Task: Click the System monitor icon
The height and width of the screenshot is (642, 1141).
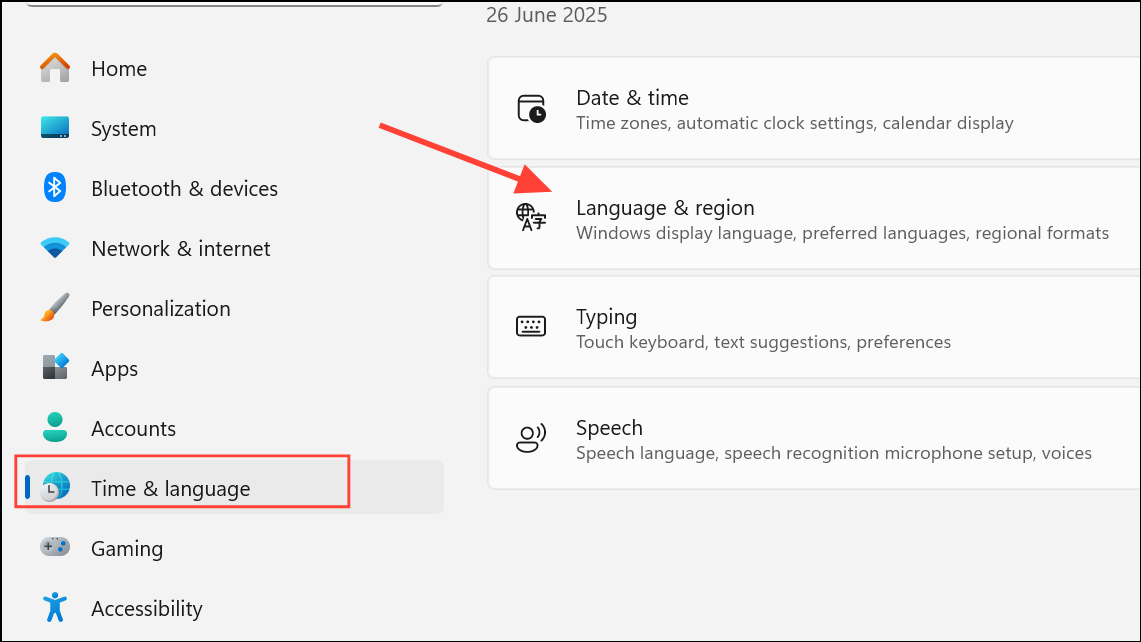Action: click(x=55, y=128)
